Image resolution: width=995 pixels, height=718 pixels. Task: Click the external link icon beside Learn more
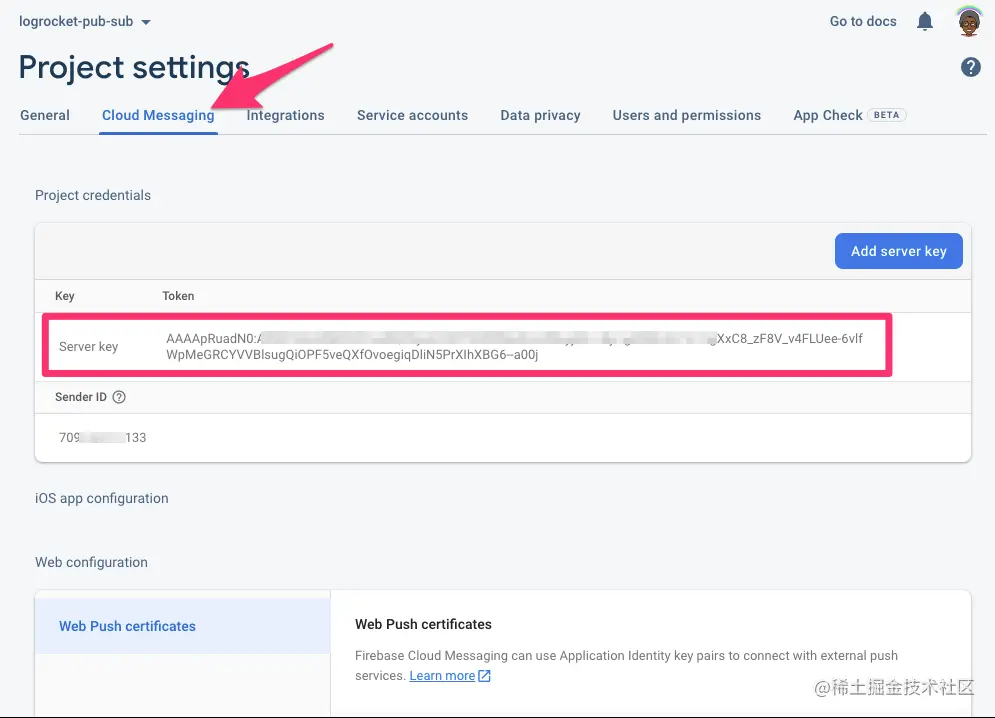point(483,675)
